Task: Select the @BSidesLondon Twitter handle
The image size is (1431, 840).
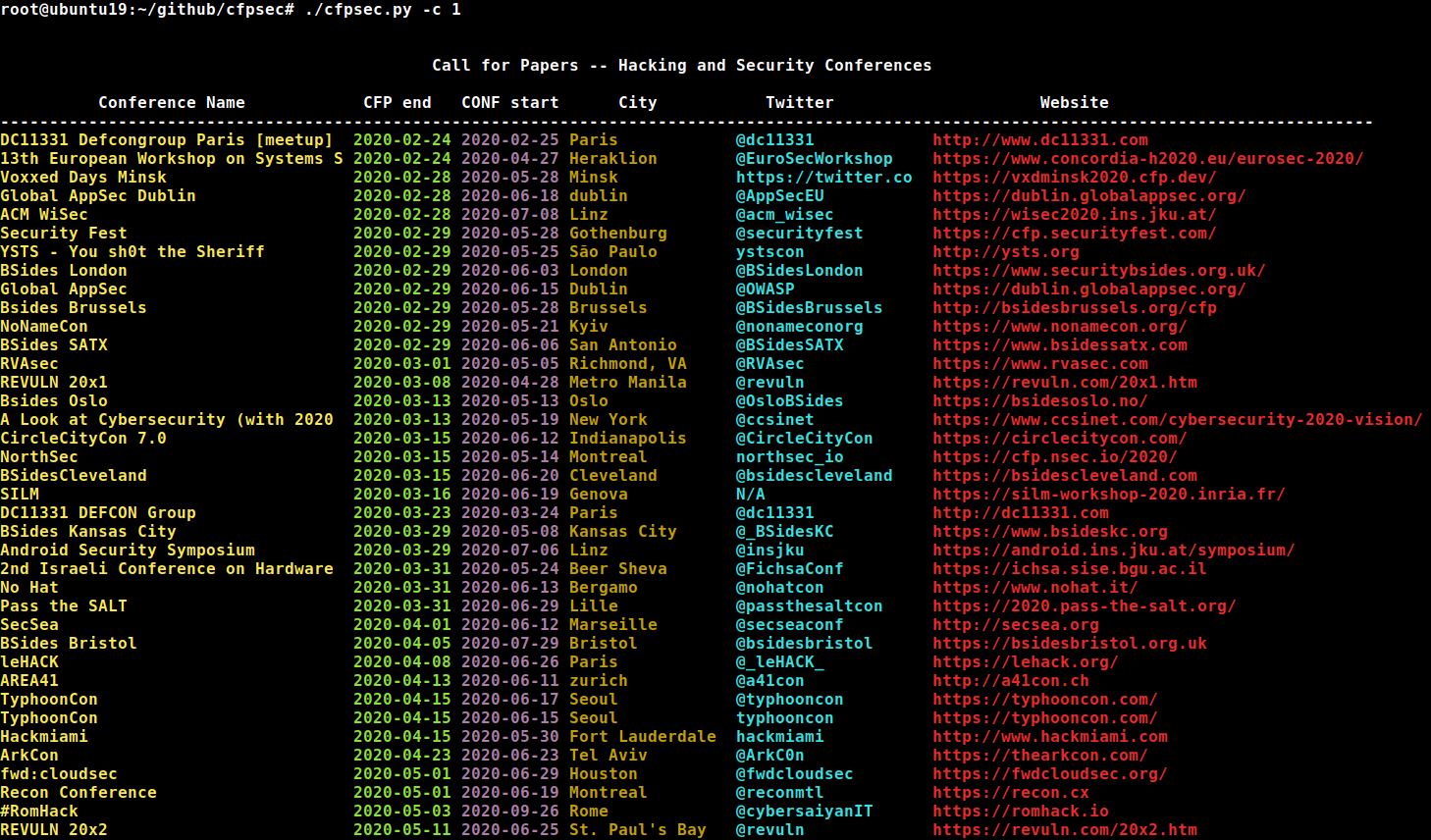Action: tap(800, 270)
